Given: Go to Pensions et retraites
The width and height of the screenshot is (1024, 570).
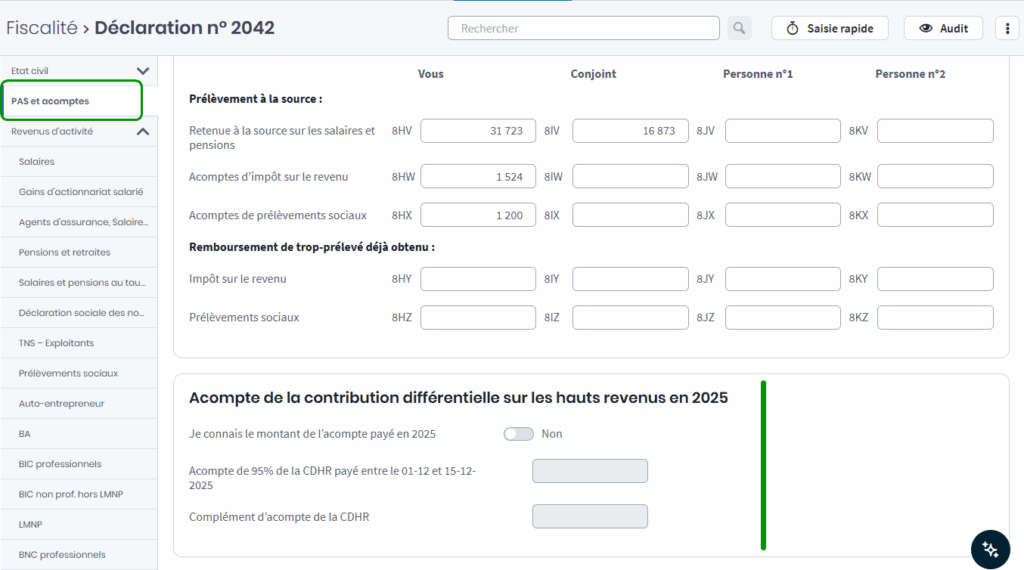Looking at the screenshot, I should tap(65, 252).
